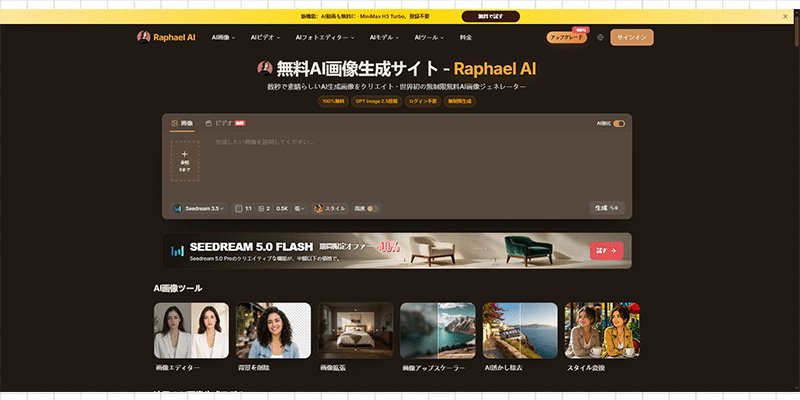Open the AI透かし除去 tool thumbnail

[520, 331]
